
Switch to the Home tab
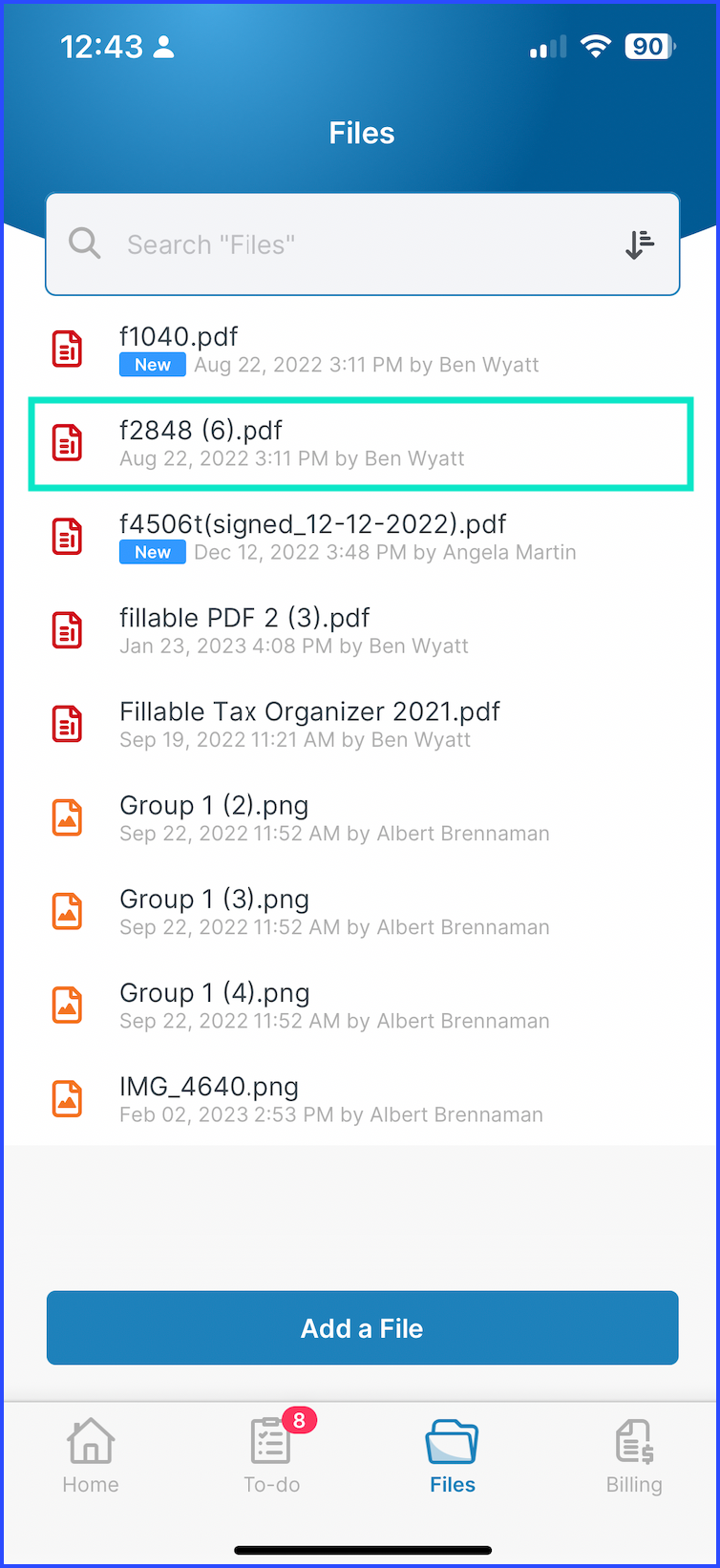point(91,1455)
